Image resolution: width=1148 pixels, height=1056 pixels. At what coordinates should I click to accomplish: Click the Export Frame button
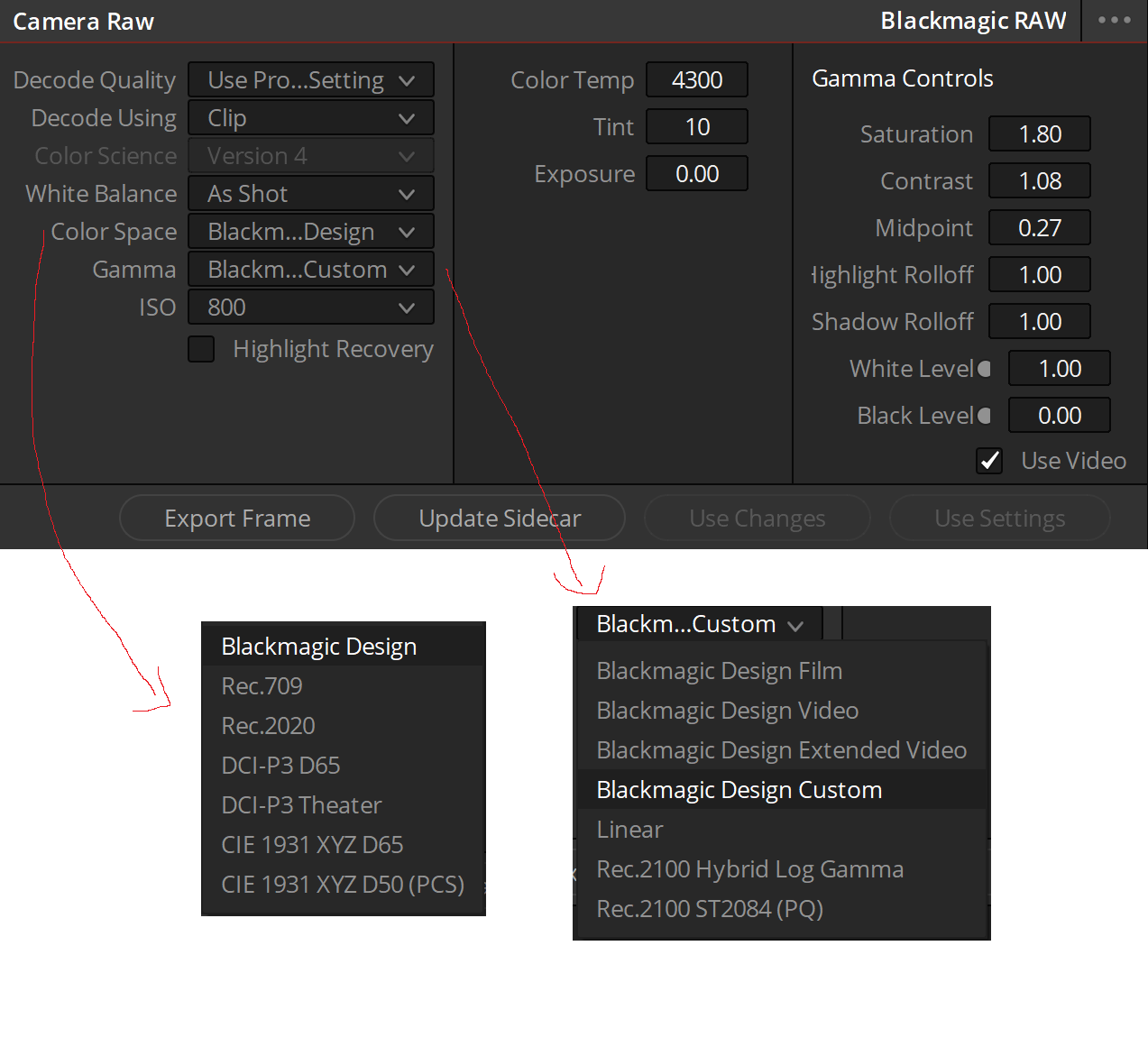[x=237, y=518]
